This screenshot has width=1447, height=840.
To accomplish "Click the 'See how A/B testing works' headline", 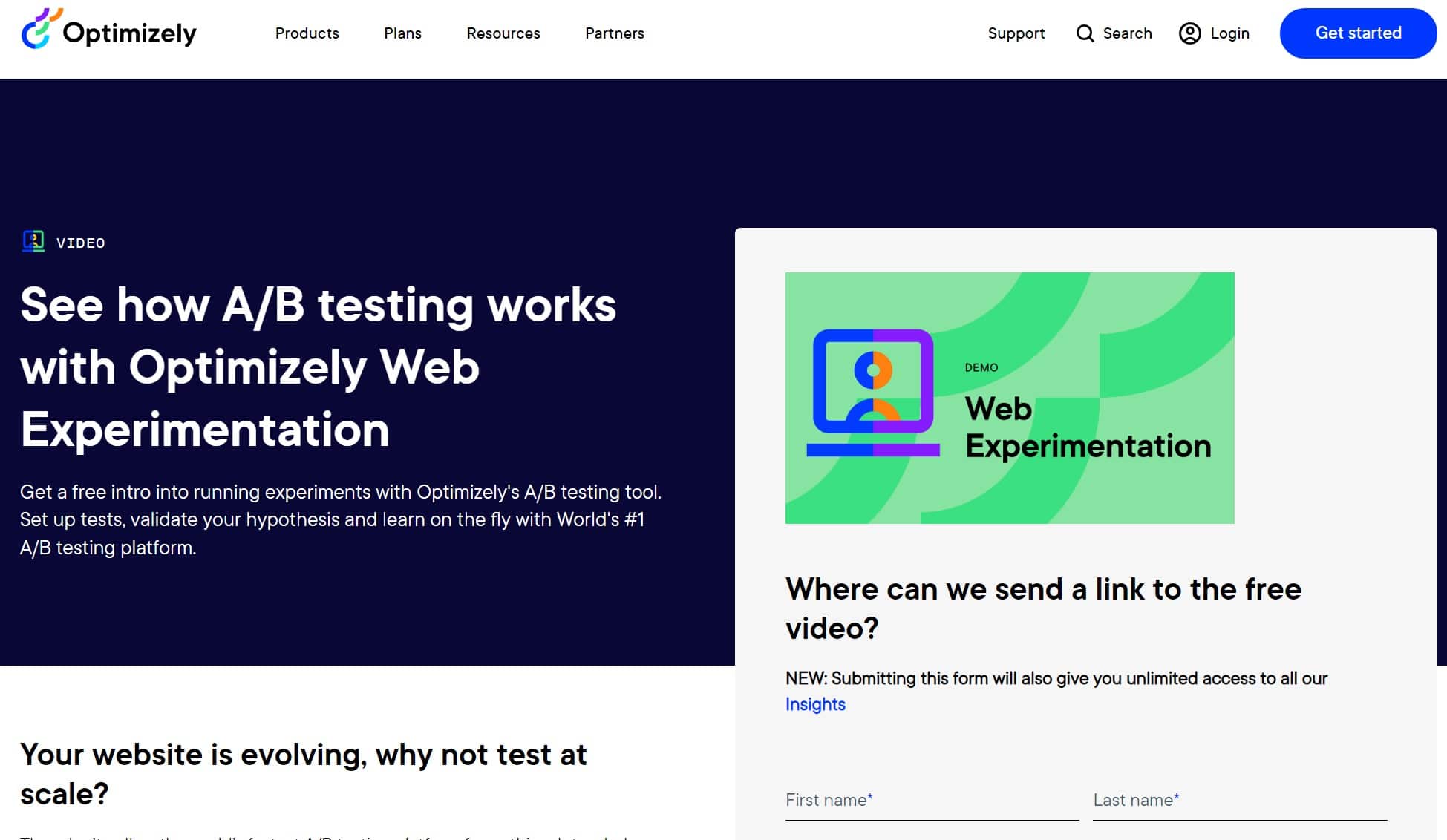I will click(x=318, y=367).
